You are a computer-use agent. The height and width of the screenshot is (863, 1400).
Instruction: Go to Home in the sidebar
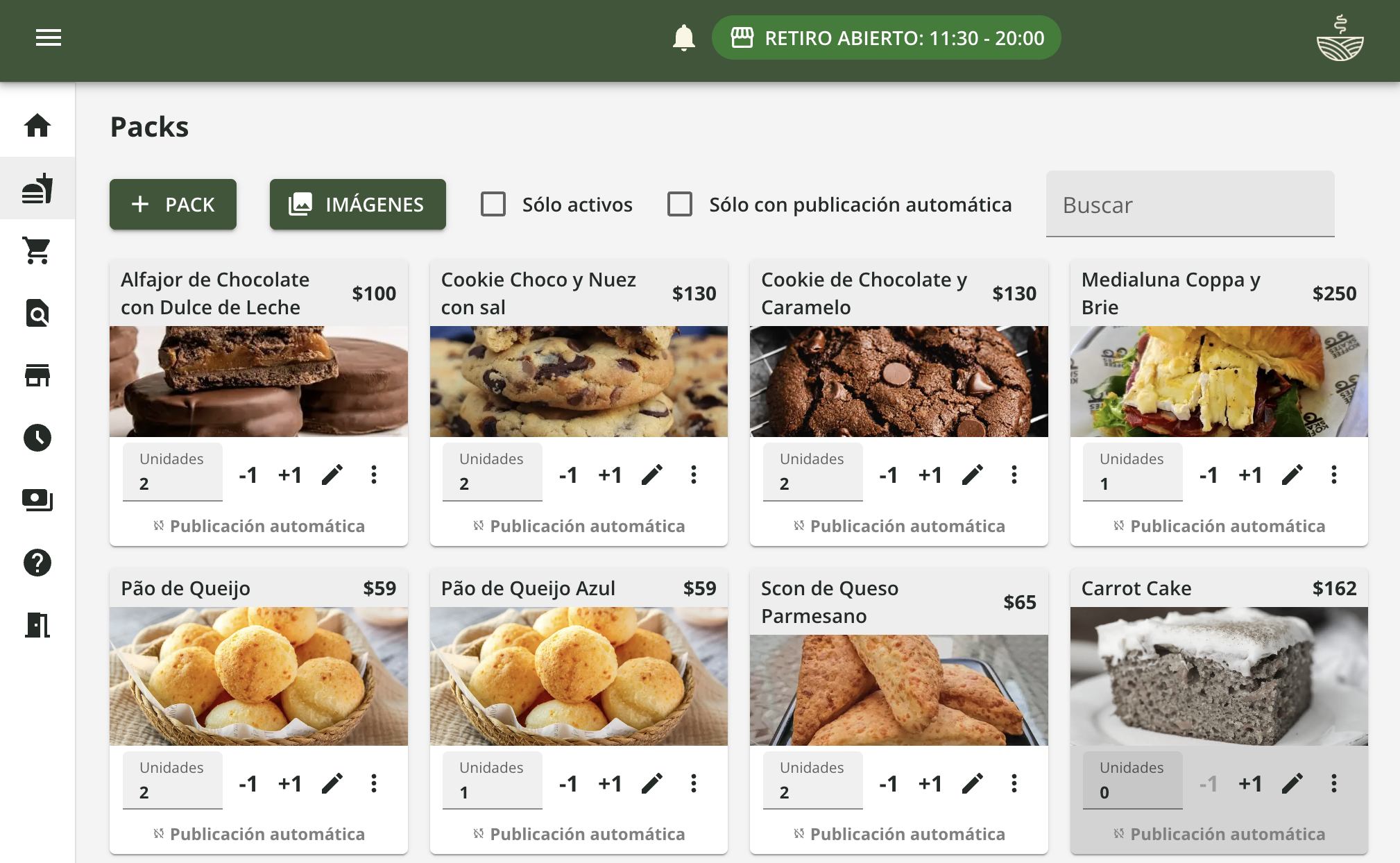37,126
